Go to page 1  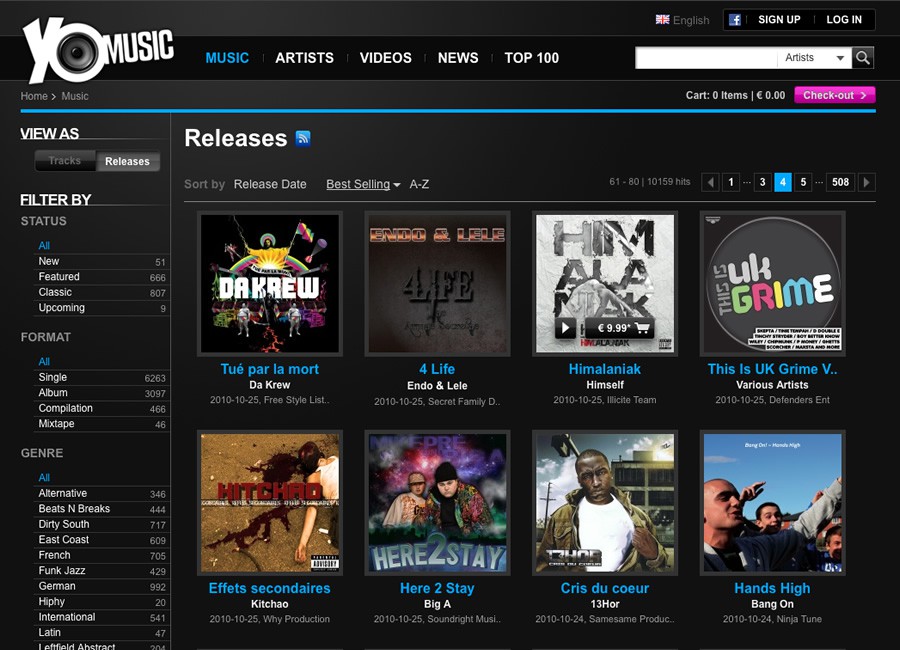[x=731, y=182]
